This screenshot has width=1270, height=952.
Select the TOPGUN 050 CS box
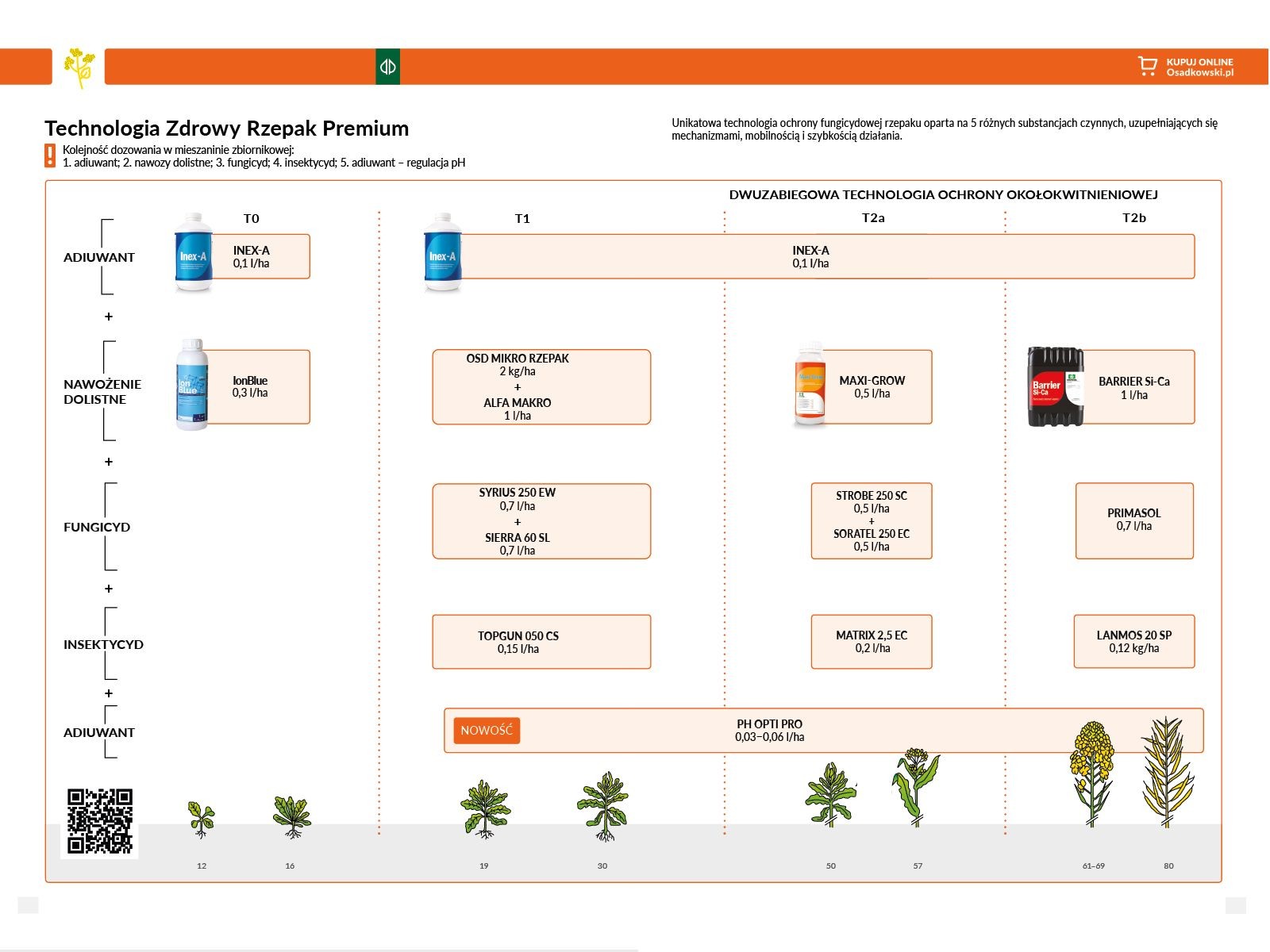click(541, 642)
